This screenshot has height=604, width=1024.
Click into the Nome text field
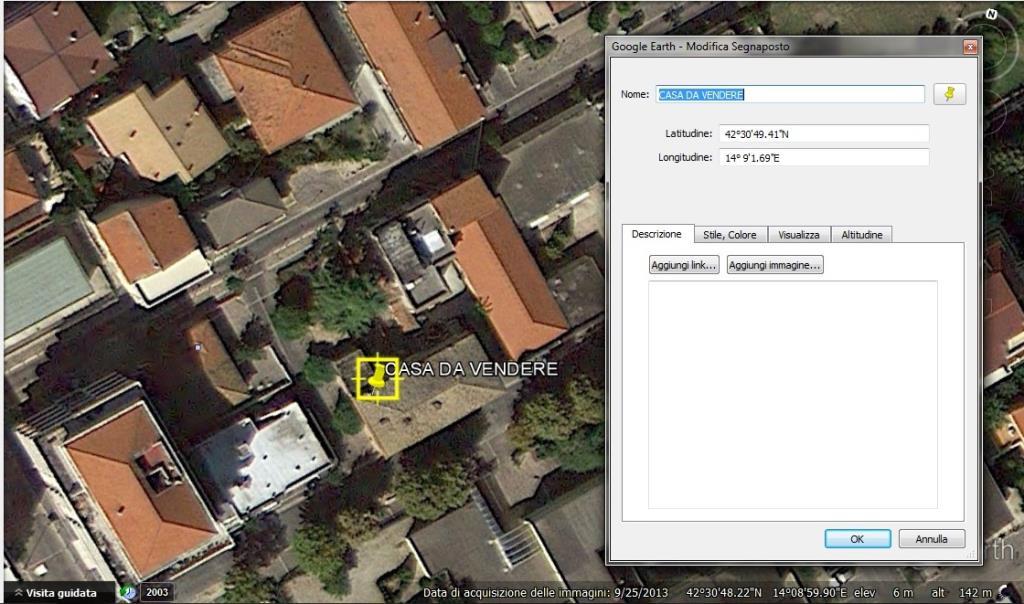(790, 95)
